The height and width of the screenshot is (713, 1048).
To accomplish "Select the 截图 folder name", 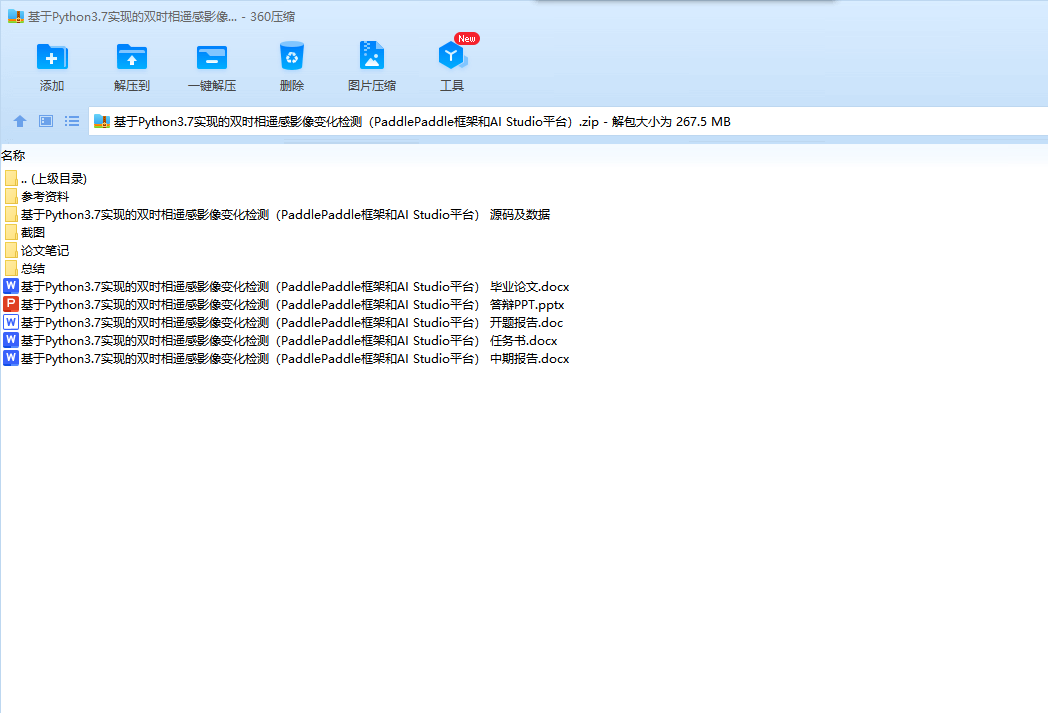I will click(33, 233).
